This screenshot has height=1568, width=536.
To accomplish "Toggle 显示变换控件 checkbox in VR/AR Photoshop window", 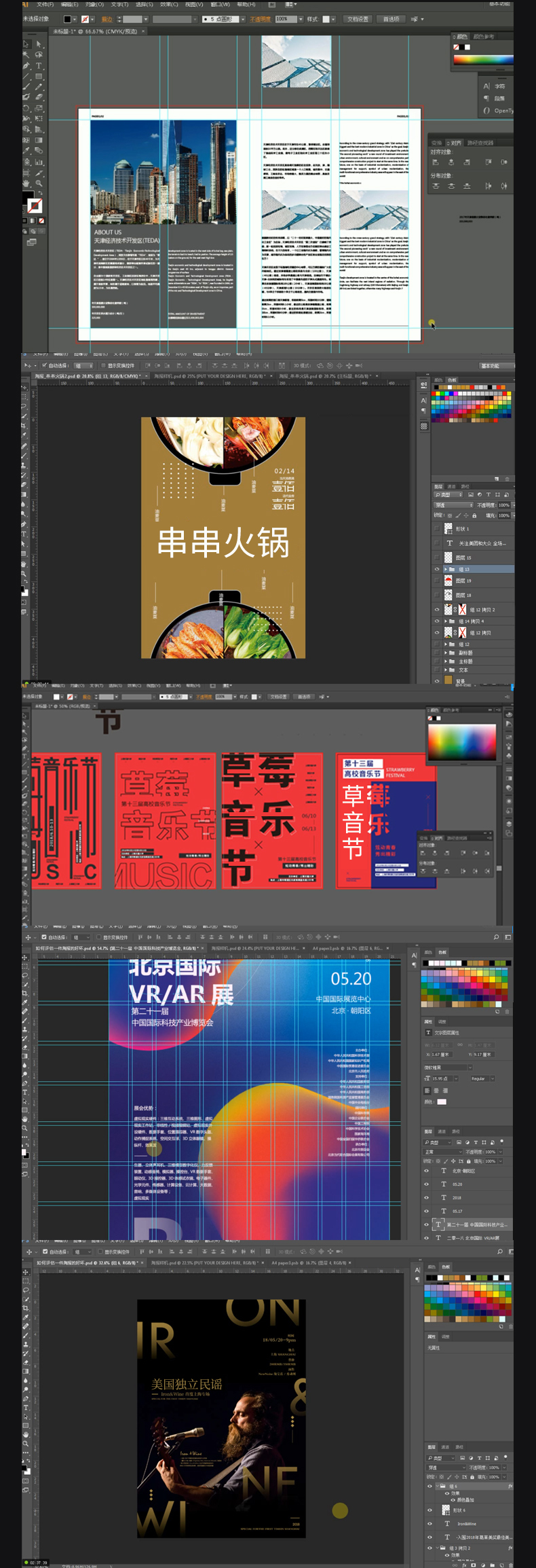I will [x=99, y=937].
